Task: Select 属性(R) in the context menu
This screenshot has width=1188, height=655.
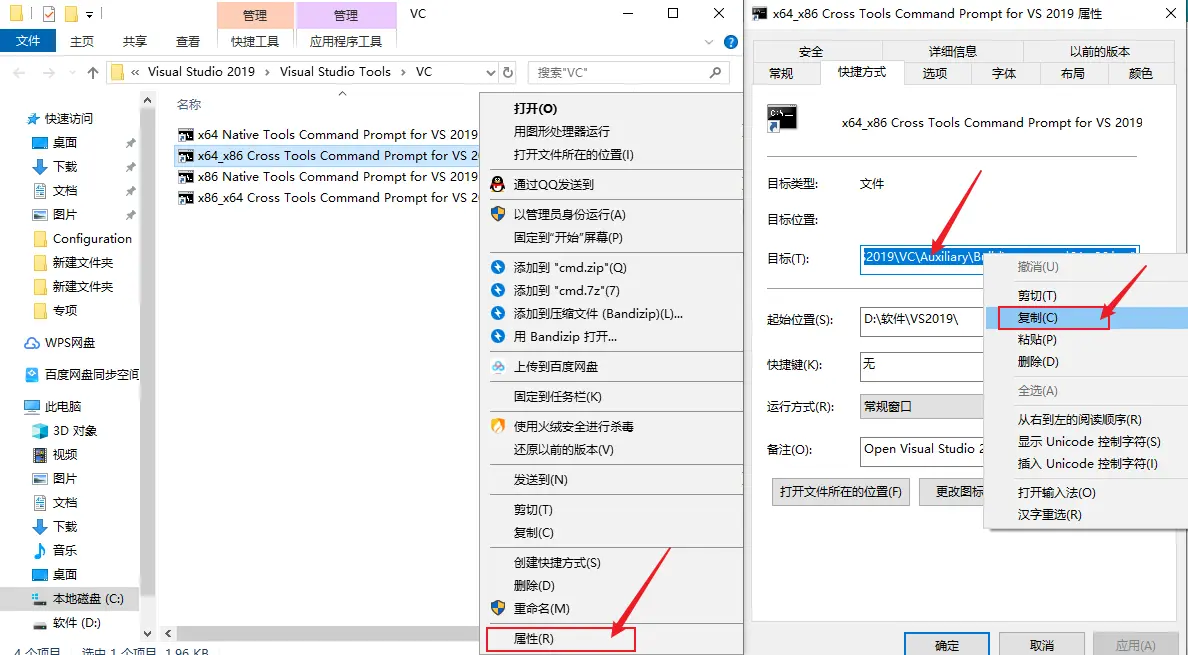Action: tap(559, 639)
